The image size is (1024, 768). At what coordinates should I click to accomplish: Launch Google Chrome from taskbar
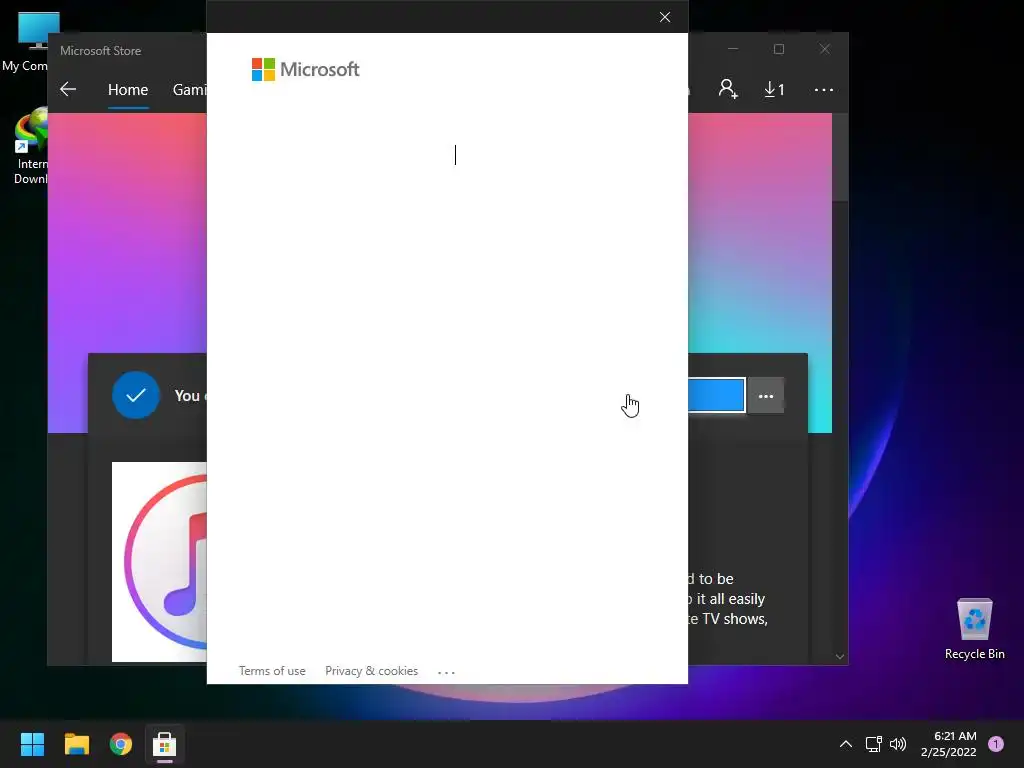pos(121,744)
